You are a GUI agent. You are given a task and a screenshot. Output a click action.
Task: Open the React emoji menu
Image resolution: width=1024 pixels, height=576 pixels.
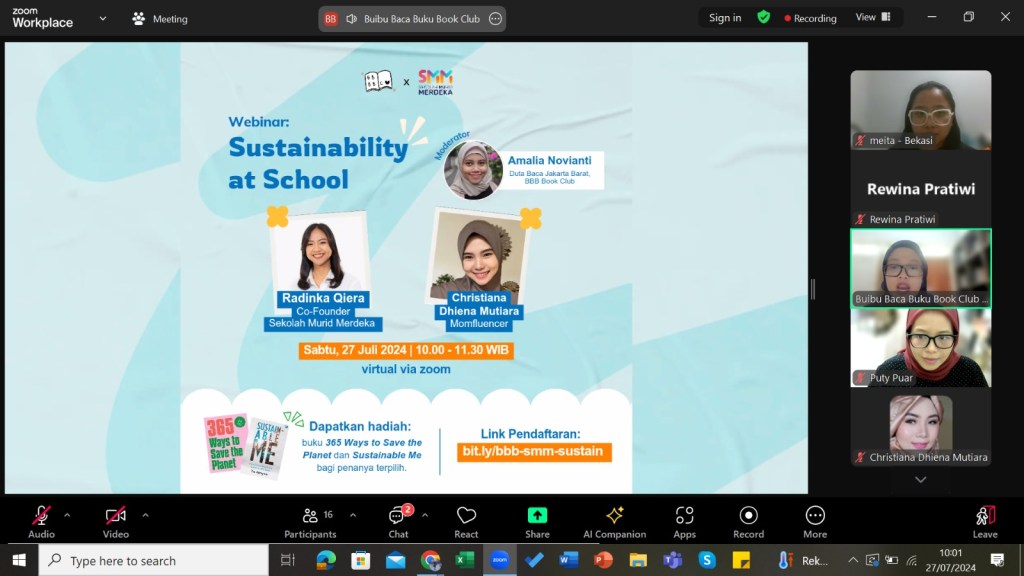pyautogui.click(x=466, y=521)
